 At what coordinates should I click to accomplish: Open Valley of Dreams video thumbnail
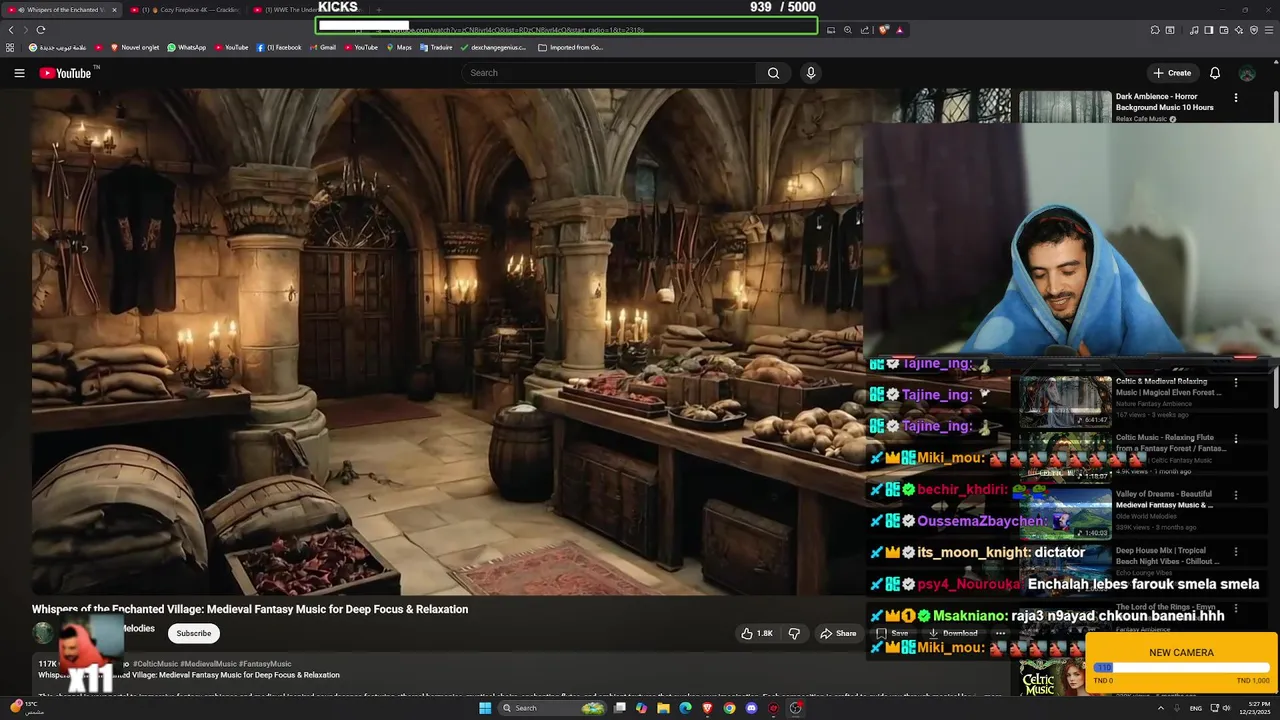[1065, 513]
